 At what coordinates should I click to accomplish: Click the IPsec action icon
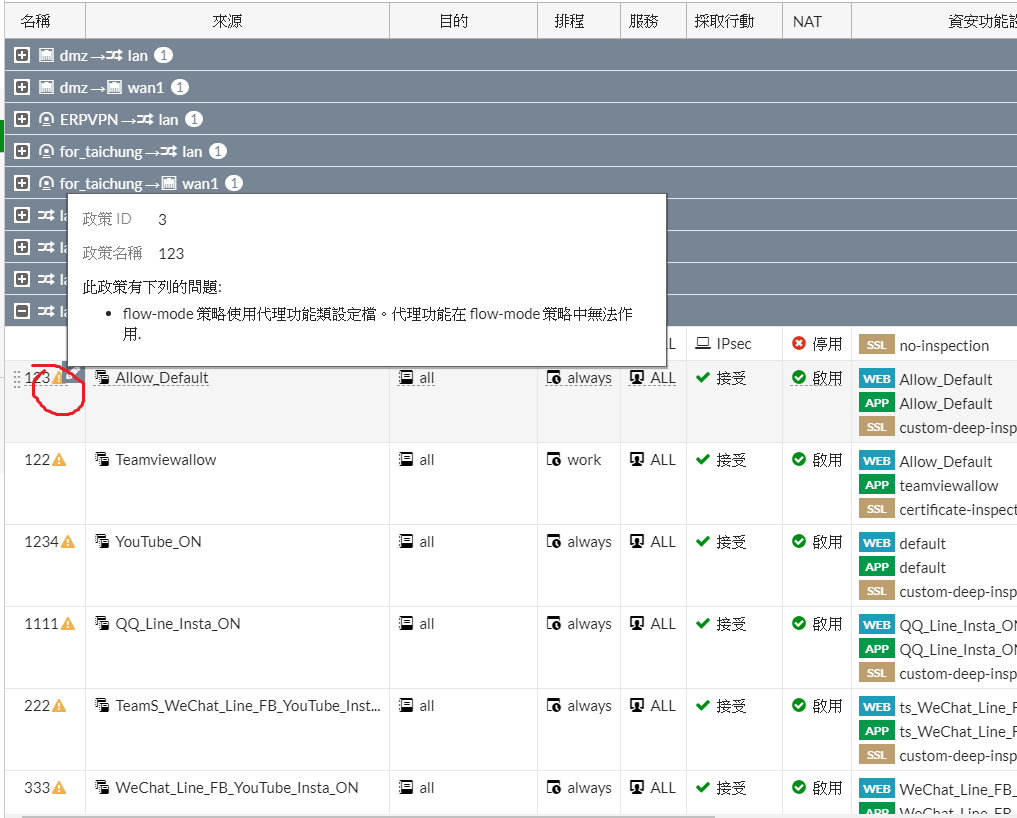coord(702,343)
